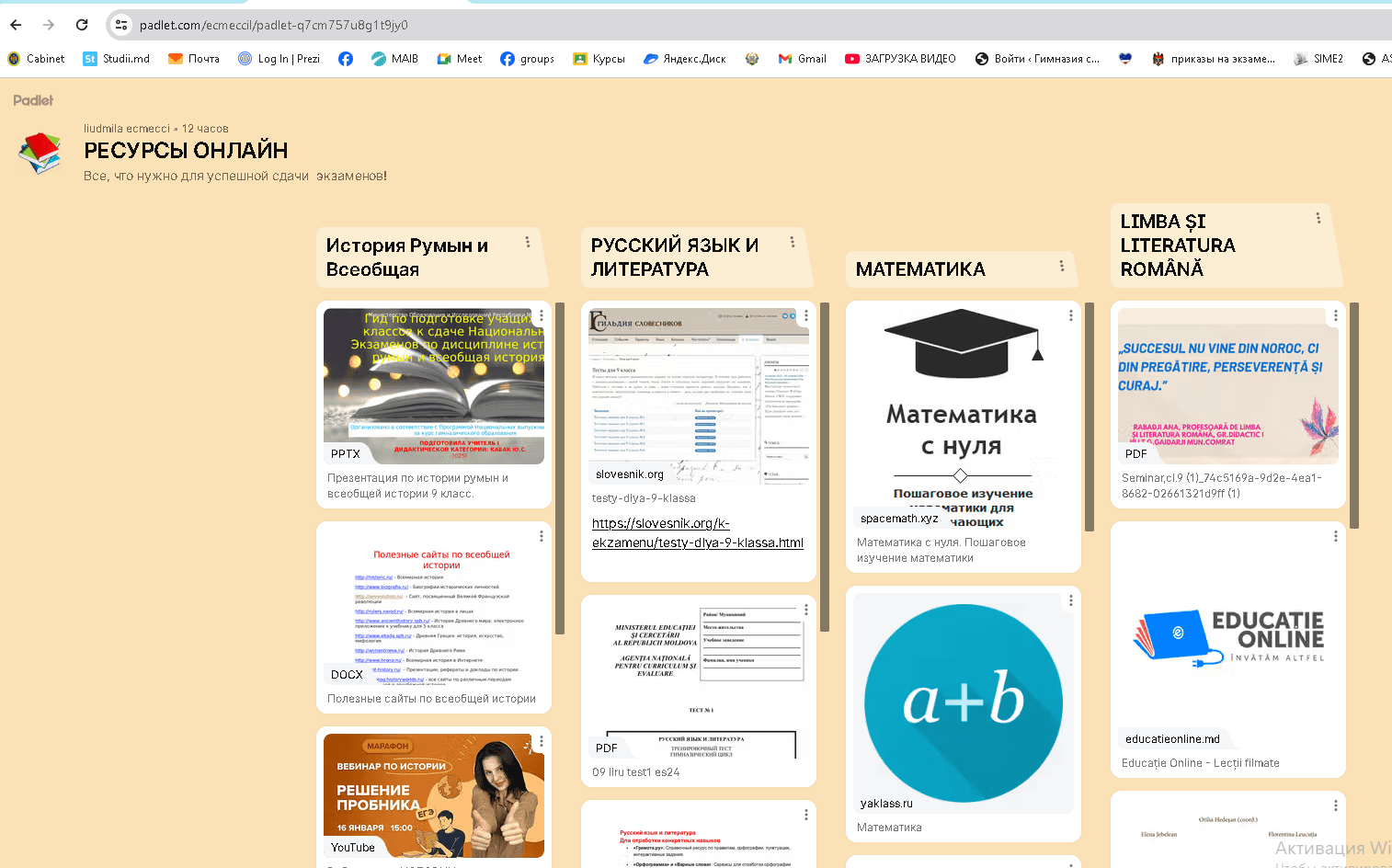Open the Gmail bookmark
Screen dimensions: 1392x868
click(x=802, y=59)
